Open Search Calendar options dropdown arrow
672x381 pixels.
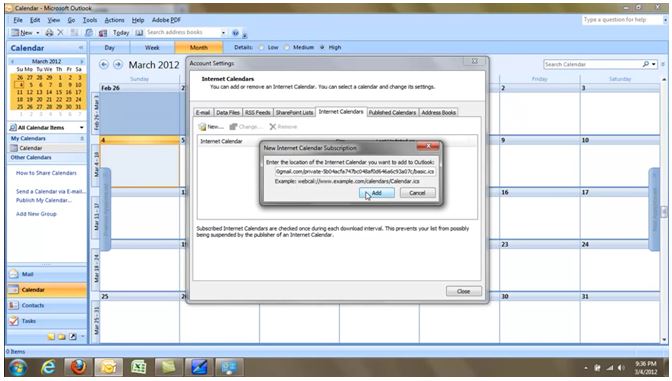[654, 64]
